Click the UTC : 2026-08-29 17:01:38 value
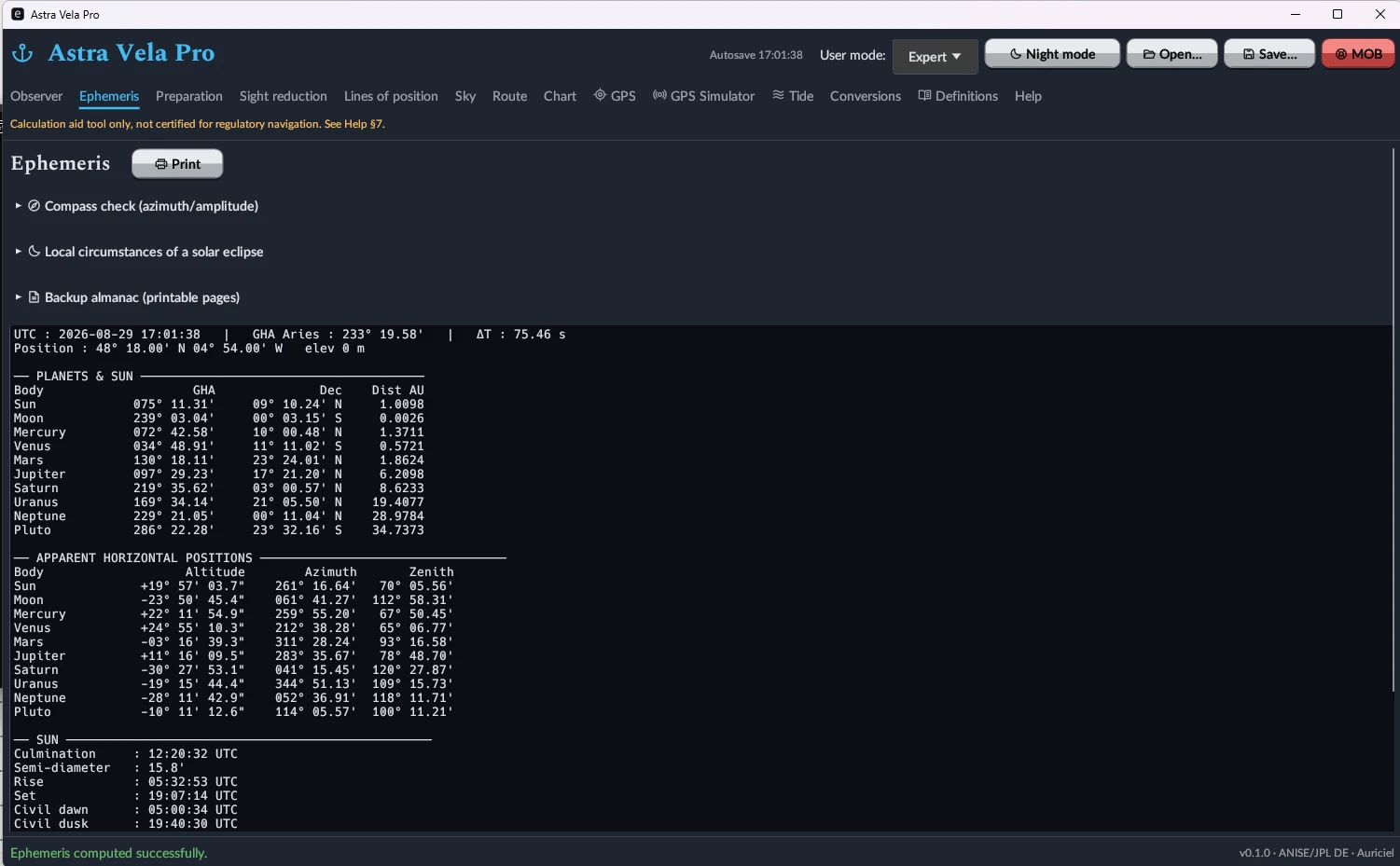Viewport: 1400px width, 866px height. (x=107, y=335)
